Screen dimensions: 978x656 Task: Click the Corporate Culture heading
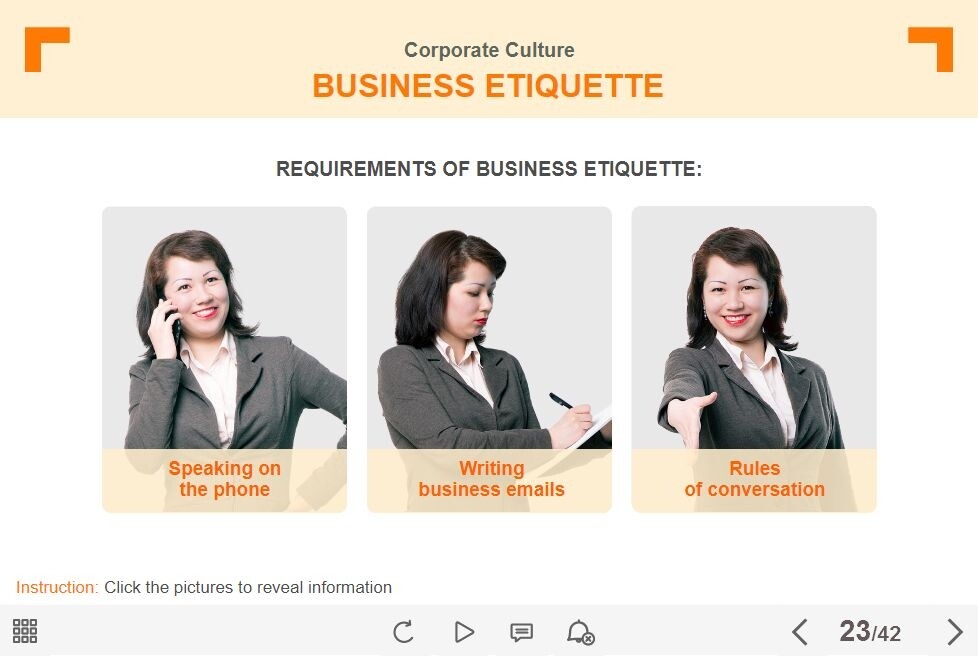click(489, 50)
